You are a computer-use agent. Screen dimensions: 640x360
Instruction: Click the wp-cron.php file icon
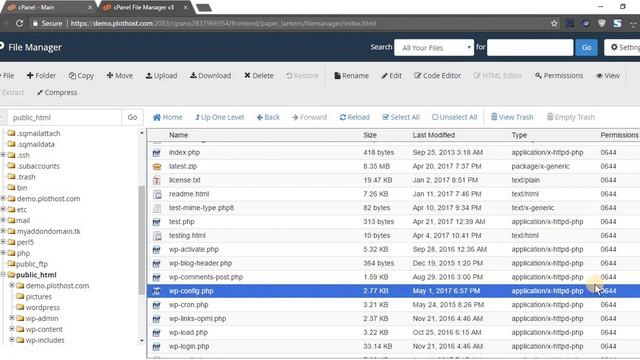pyautogui.click(x=157, y=305)
